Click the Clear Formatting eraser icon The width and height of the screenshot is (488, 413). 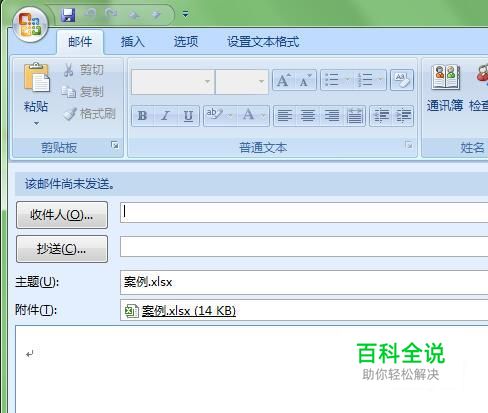coord(402,80)
